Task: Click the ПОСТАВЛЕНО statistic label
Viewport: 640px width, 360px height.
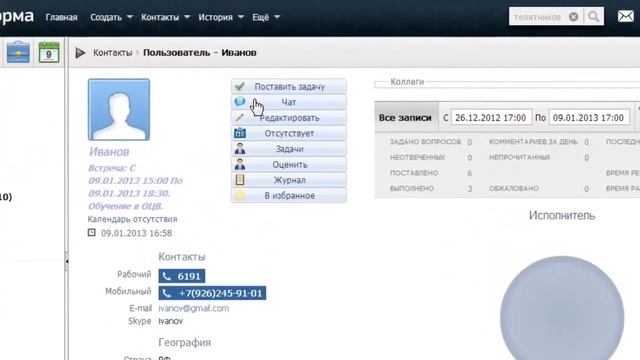Action: [414, 173]
